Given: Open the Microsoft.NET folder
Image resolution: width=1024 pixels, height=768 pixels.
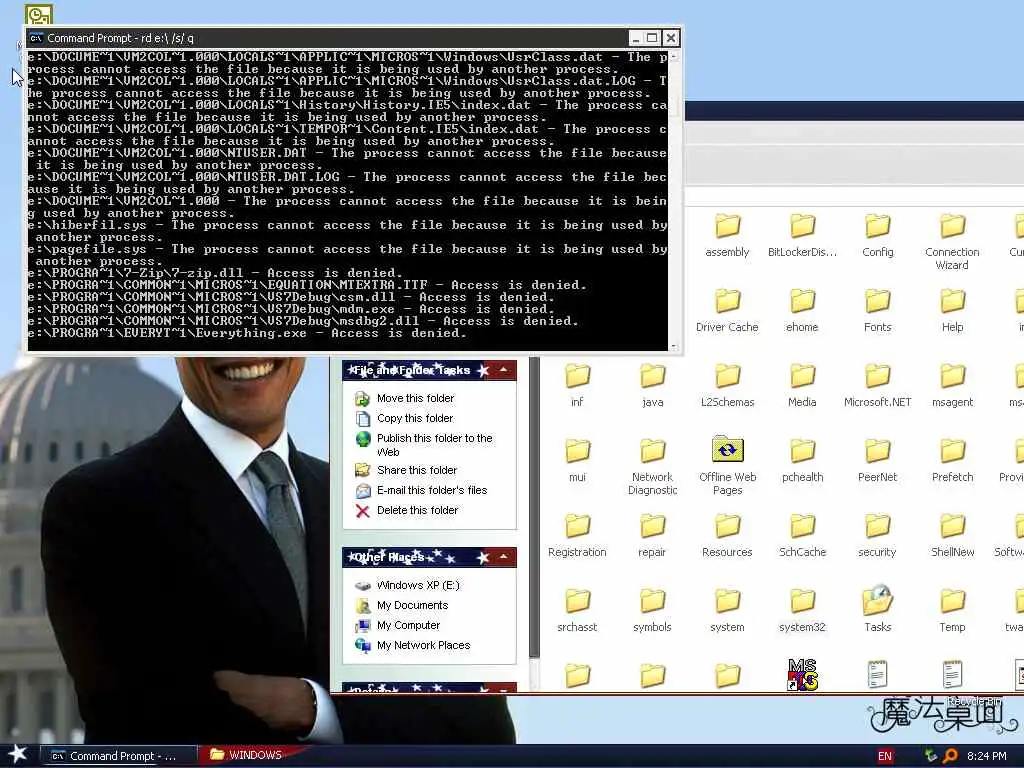Looking at the screenshot, I should pyautogui.click(x=877, y=385).
